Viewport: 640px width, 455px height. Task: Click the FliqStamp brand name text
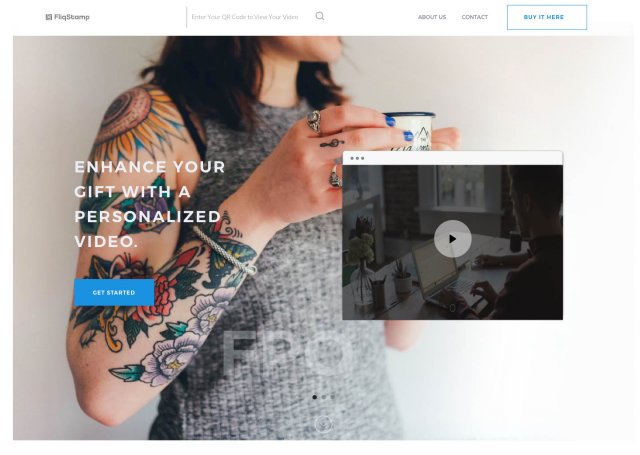(x=72, y=17)
